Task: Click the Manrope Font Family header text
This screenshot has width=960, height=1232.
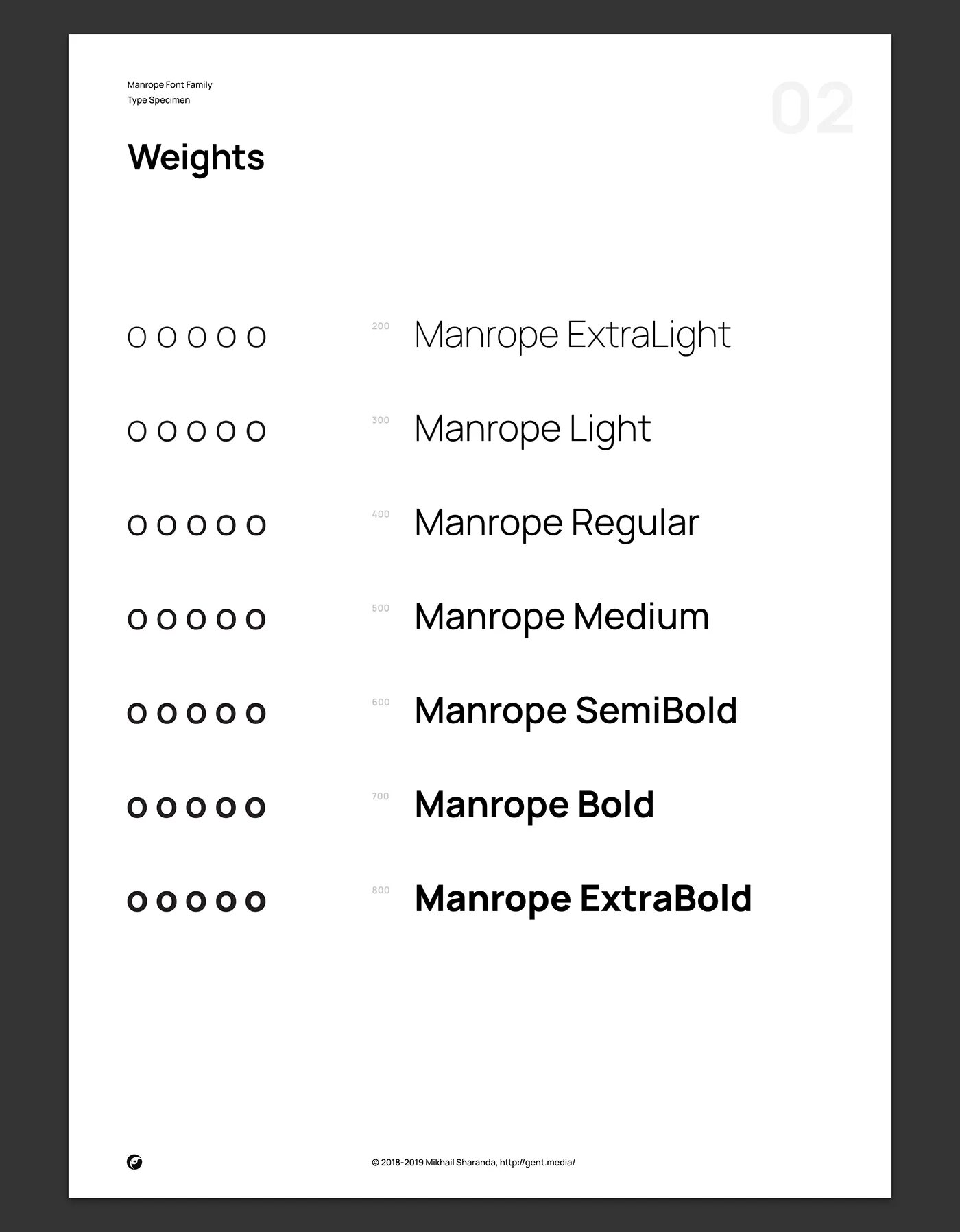Action: (x=169, y=84)
